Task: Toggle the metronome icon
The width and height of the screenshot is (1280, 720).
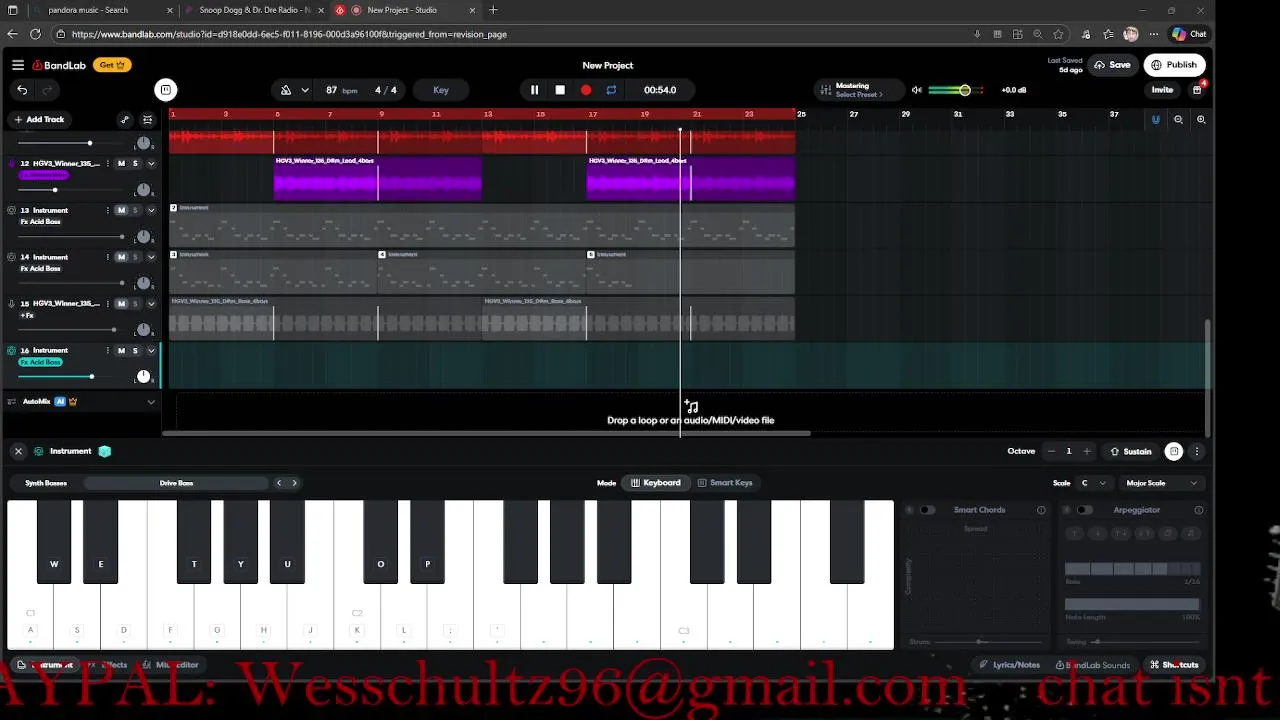Action: [286, 90]
